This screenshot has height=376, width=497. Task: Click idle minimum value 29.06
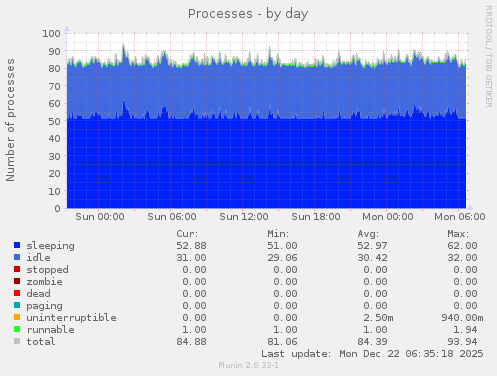pyautogui.click(x=282, y=258)
